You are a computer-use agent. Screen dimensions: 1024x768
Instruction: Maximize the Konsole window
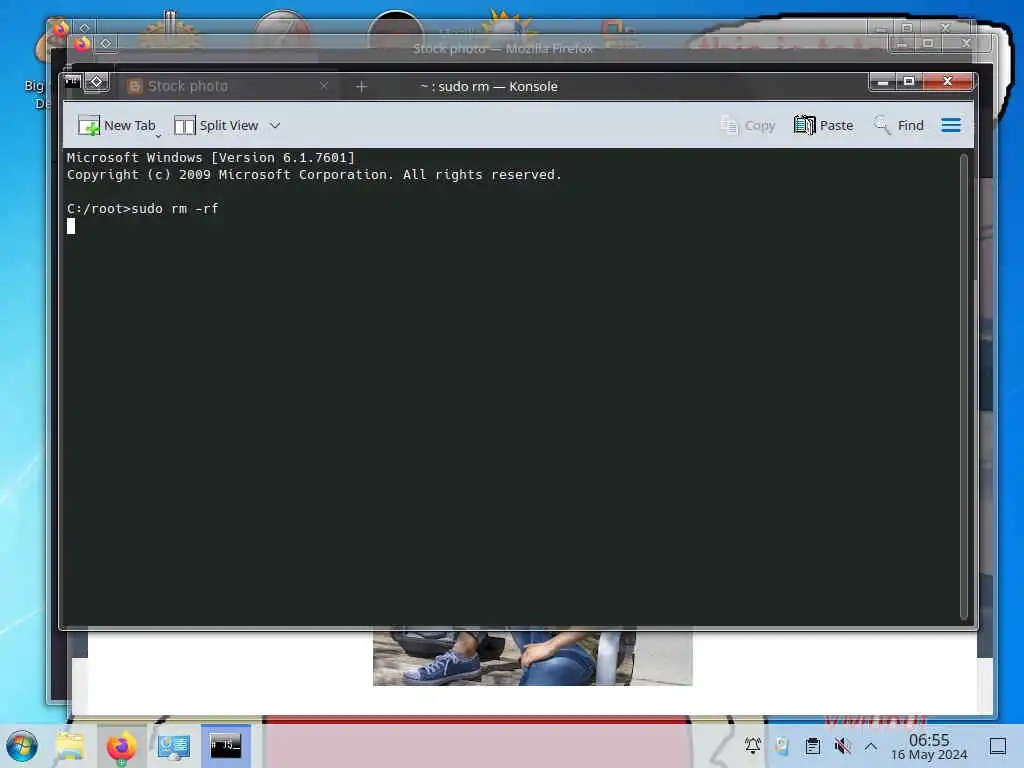[908, 82]
